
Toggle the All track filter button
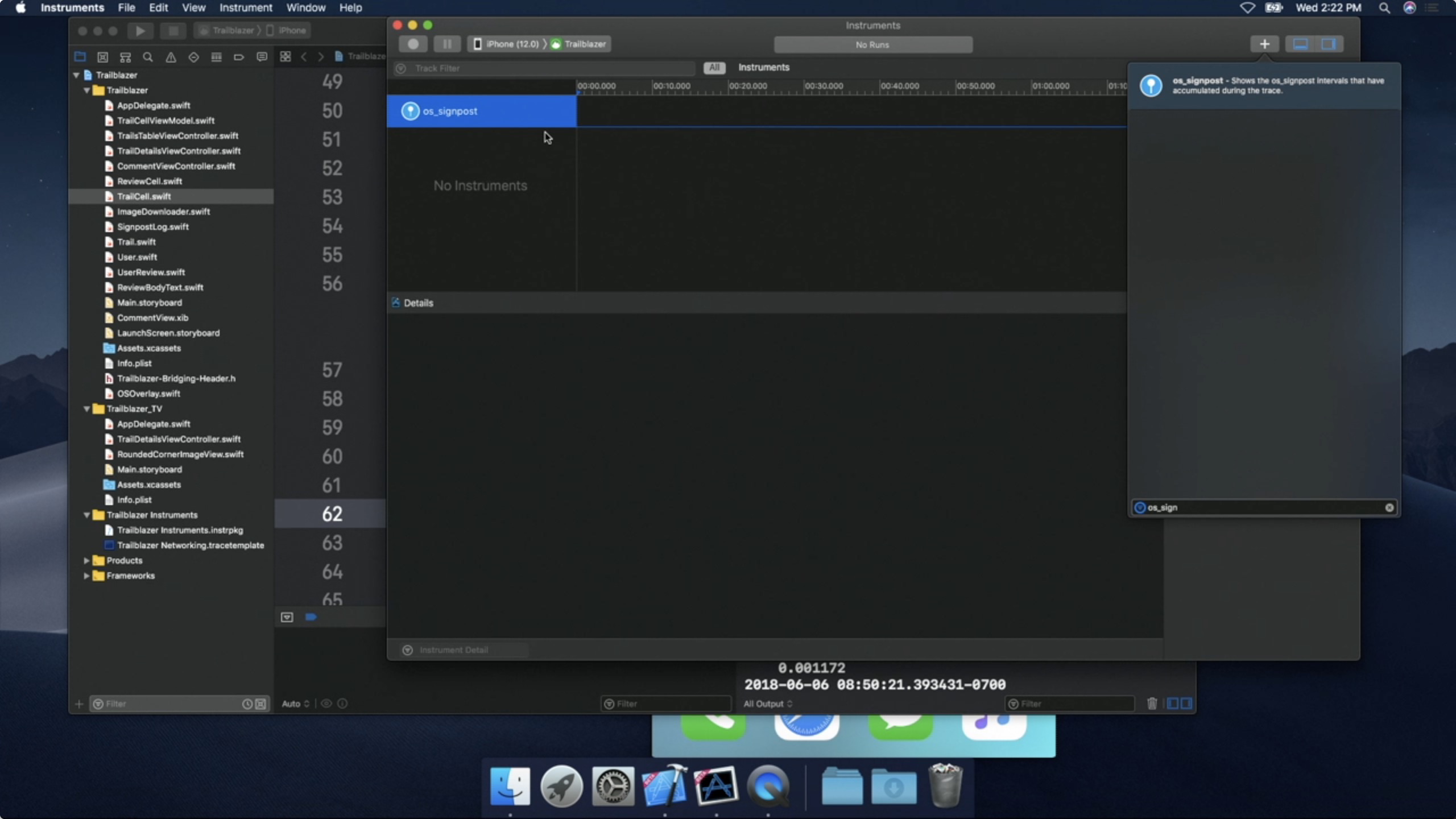pyautogui.click(x=714, y=68)
